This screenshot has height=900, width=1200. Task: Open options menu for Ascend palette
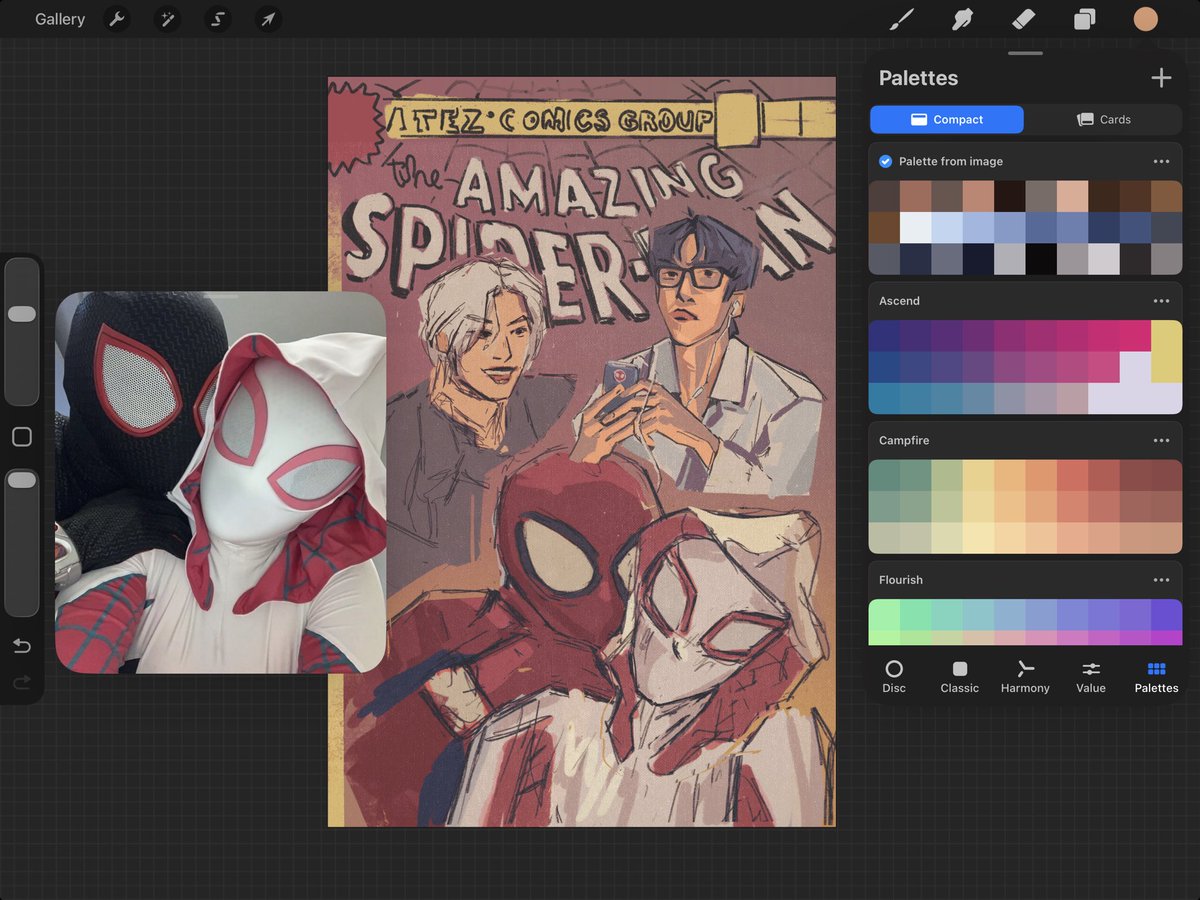tap(1161, 301)
